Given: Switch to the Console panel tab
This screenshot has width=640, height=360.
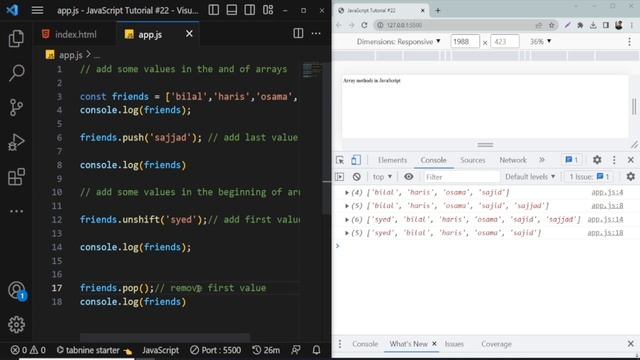Looking at the screenshot, I should (x=433, y=160).
